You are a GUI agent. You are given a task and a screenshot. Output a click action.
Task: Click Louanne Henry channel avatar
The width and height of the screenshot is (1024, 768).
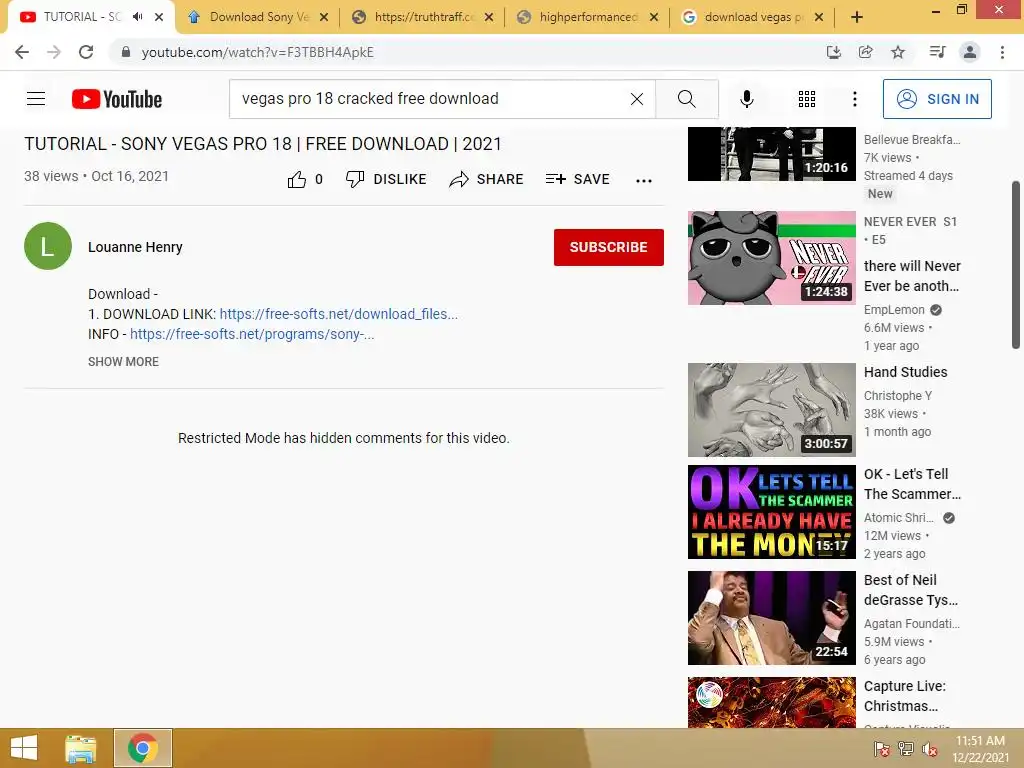(x=48, y=246)
